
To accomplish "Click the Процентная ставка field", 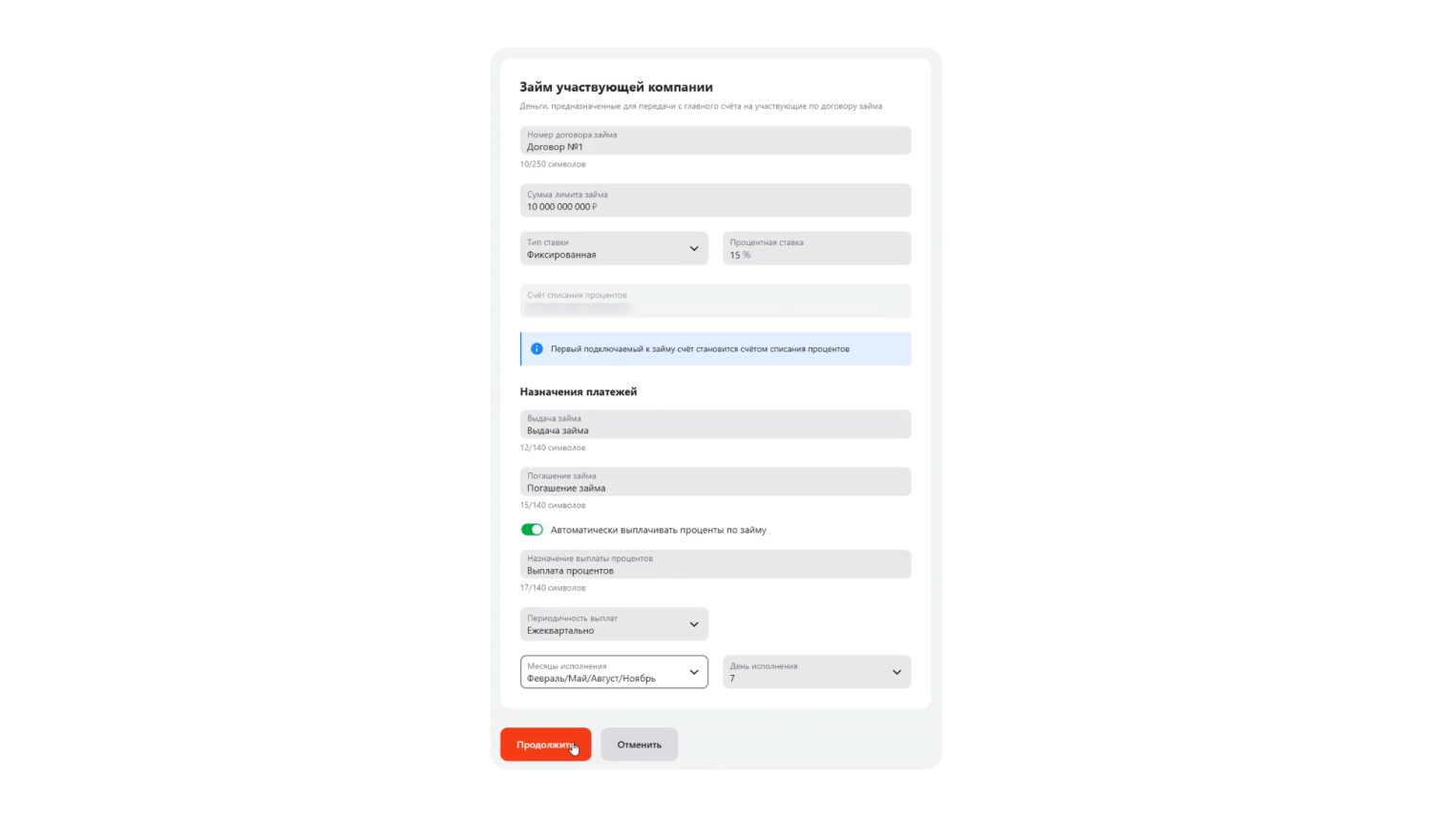I will [x=816, y=248].
